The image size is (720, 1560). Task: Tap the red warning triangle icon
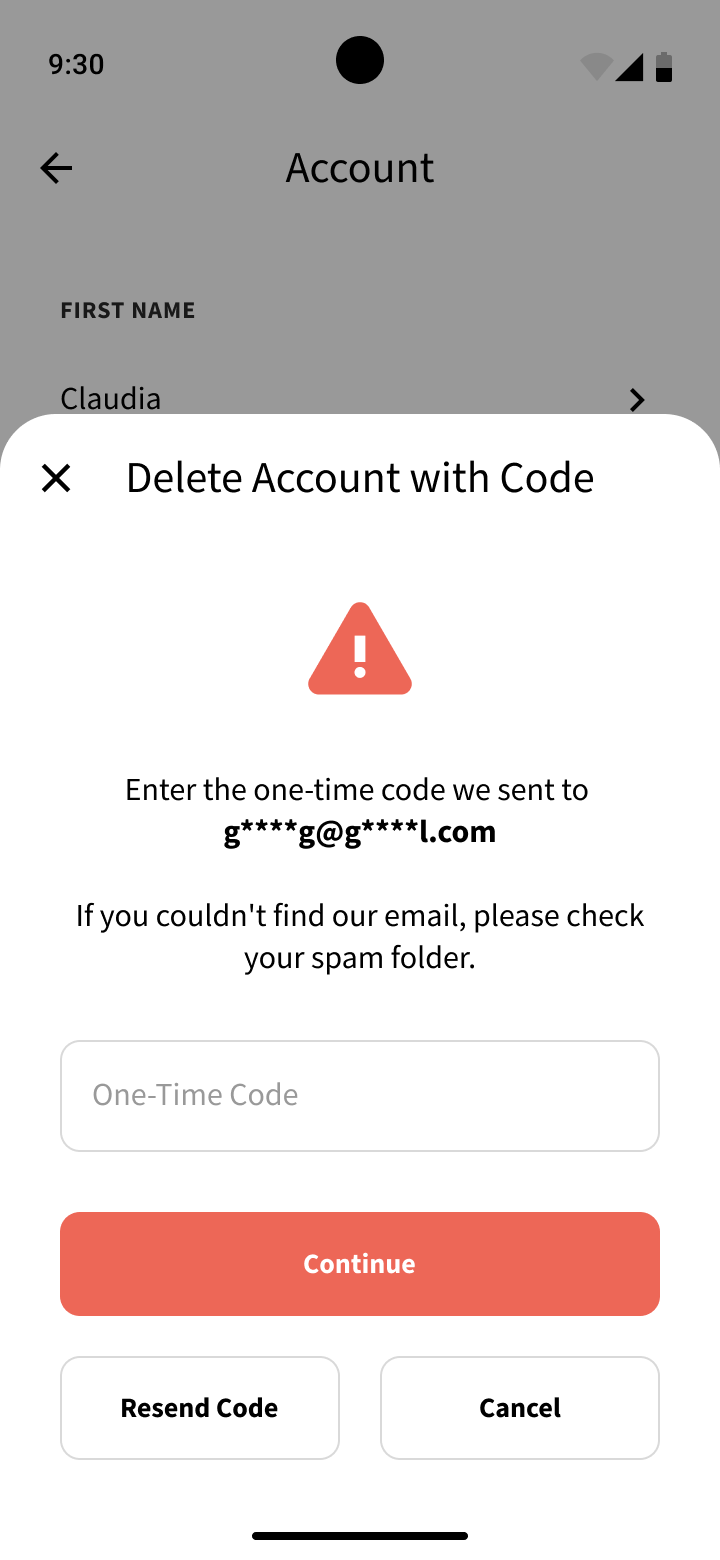tap(360, 650)
